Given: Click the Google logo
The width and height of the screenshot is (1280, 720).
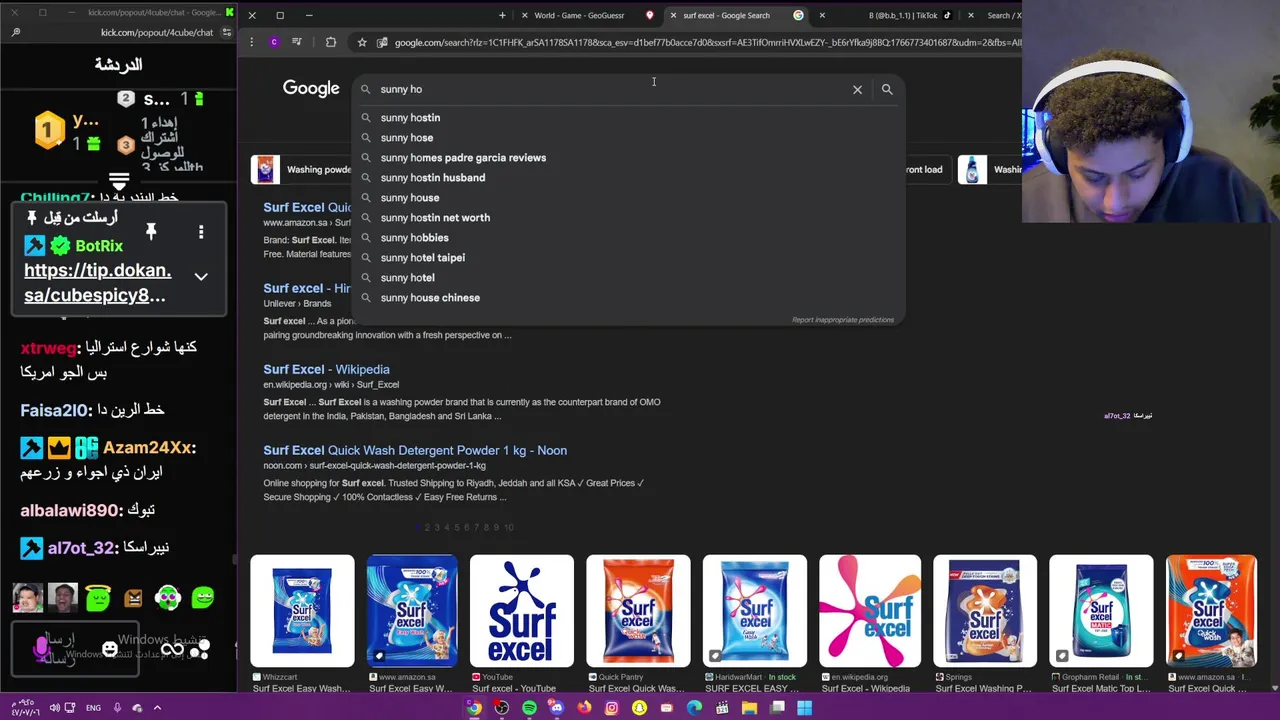Looking at the screenshot, I should 311,88.
